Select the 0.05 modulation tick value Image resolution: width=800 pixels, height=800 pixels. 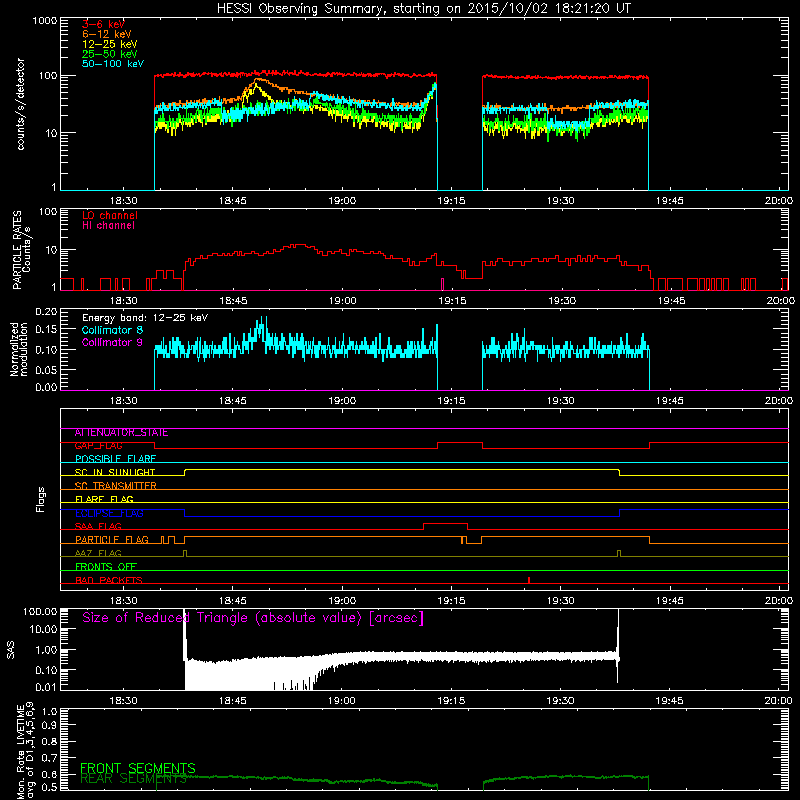pos(46,369)
